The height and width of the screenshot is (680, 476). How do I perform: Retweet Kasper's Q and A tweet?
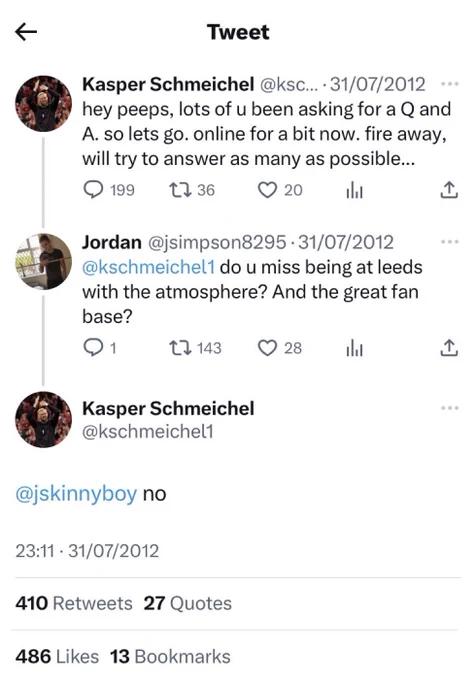pyautogui.click(x=192, y=190)
